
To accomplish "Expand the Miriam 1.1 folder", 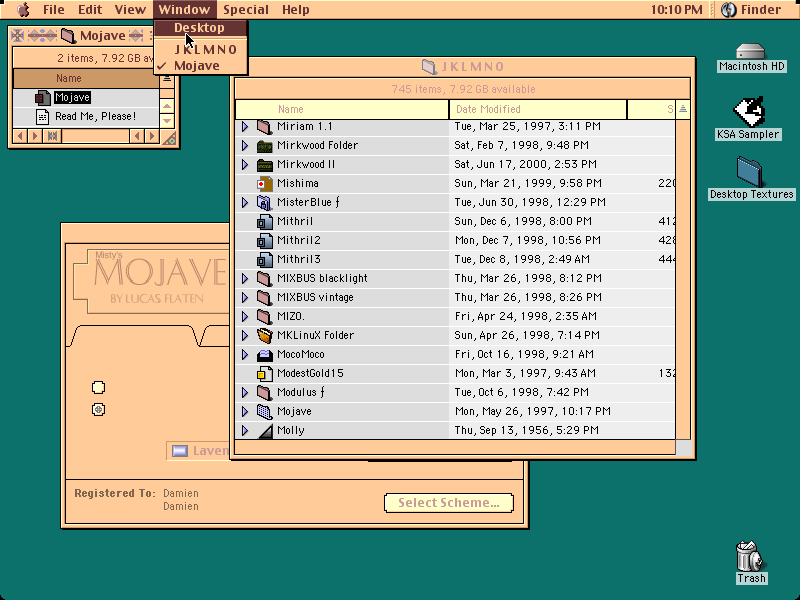I will [245, 127].
